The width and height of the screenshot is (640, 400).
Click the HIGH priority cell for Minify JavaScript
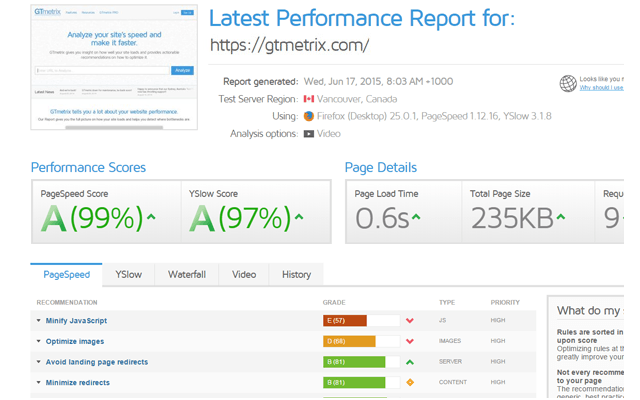(x=498, y=320)
